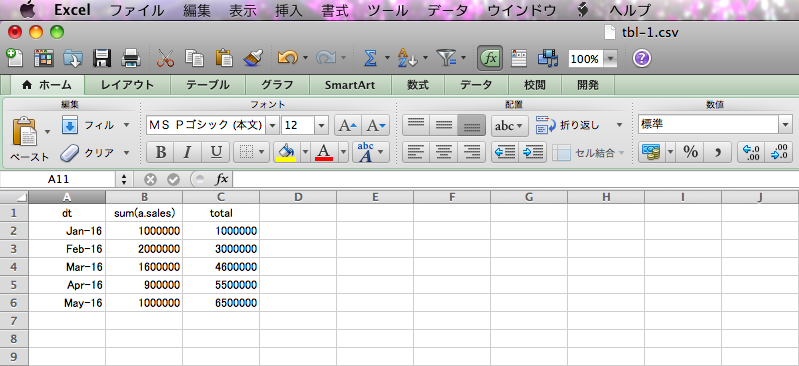This screenshot has width=799, height=366.
Task: Align text to top
Action: click(416, 125)
